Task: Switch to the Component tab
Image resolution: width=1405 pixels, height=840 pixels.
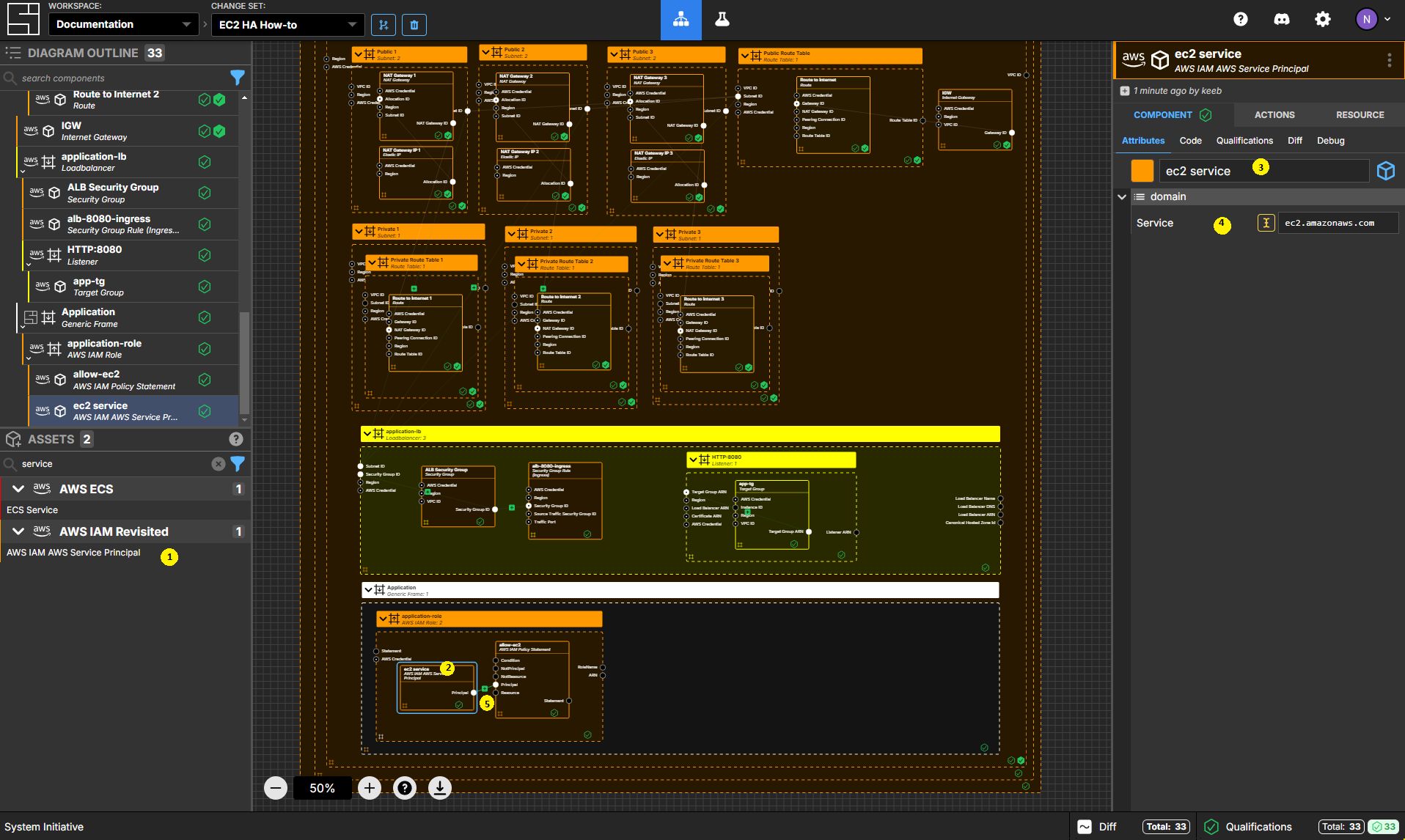Action: pos(1172,115)
